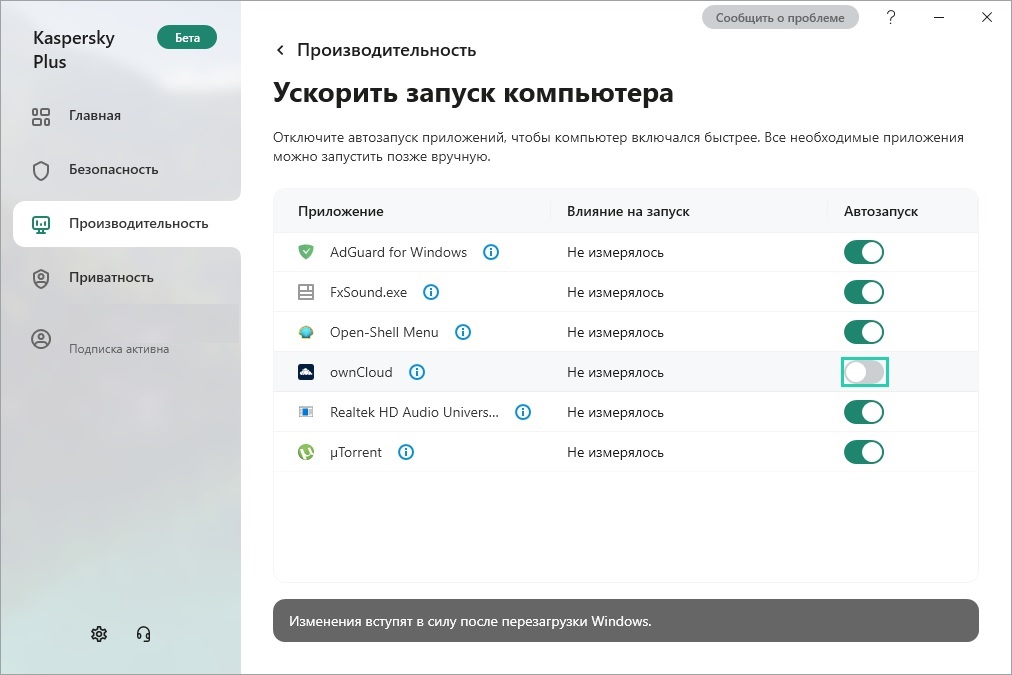Screen dimensions: 1012x675
Task: Turn off µTorrent autostart toggle
Action: tap(864, 452)
